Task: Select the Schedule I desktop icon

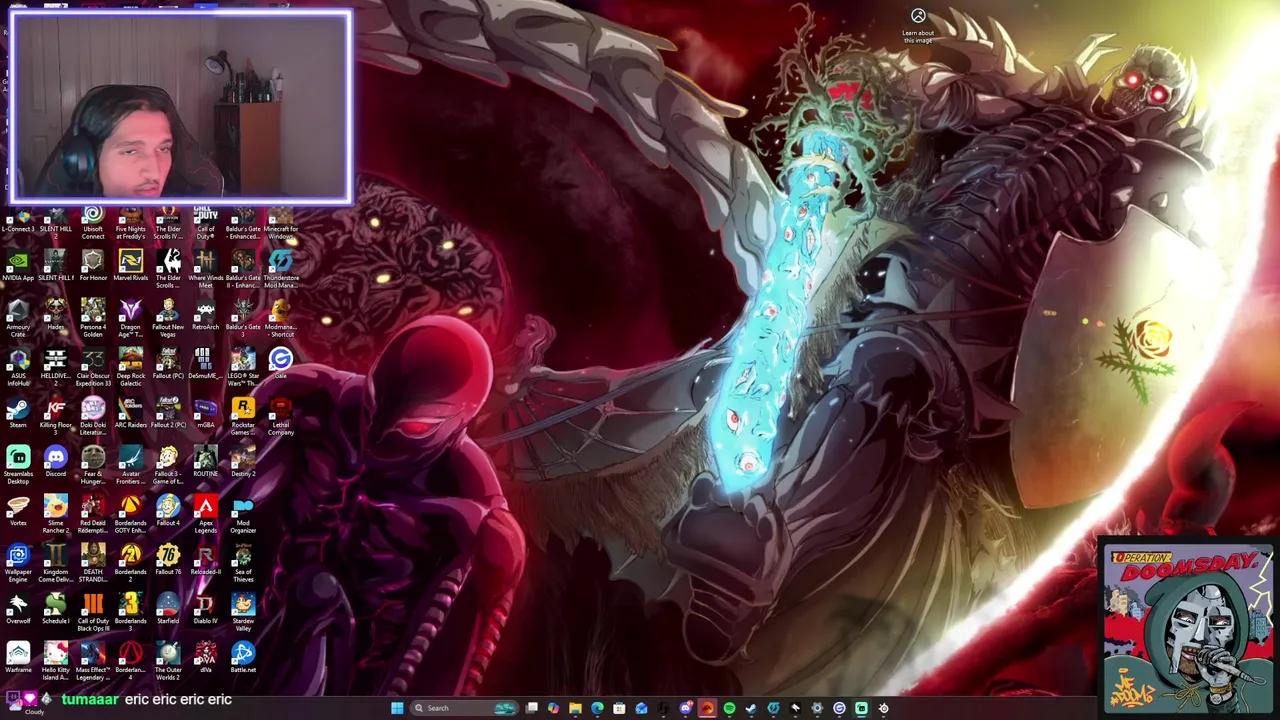Action: point(55,609)
